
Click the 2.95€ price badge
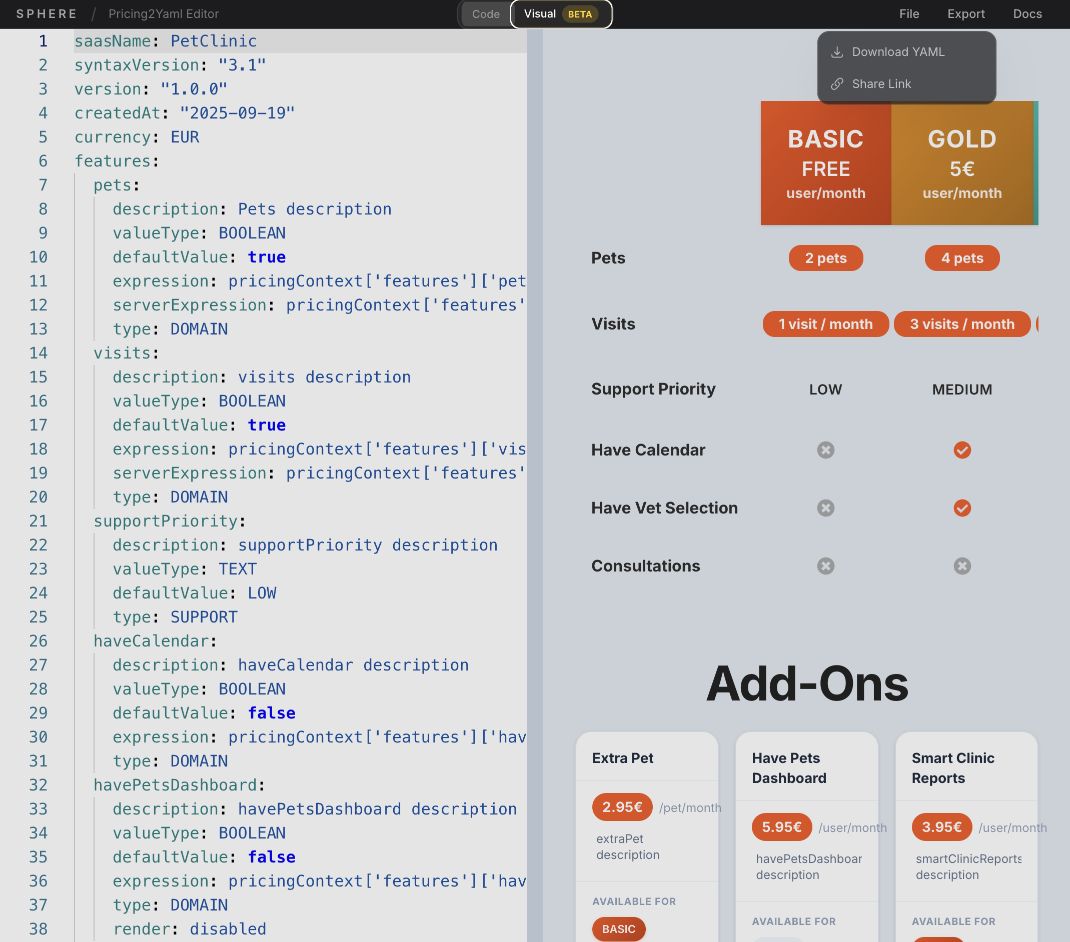click(x=622, y=807)
